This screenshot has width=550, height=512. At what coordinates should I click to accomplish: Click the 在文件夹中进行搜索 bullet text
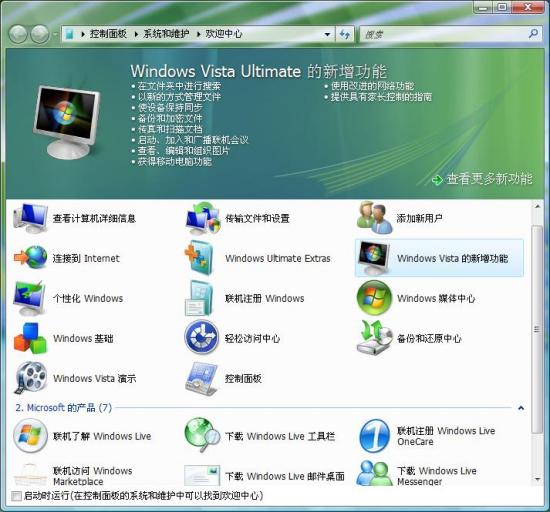(x=179, y=86)
